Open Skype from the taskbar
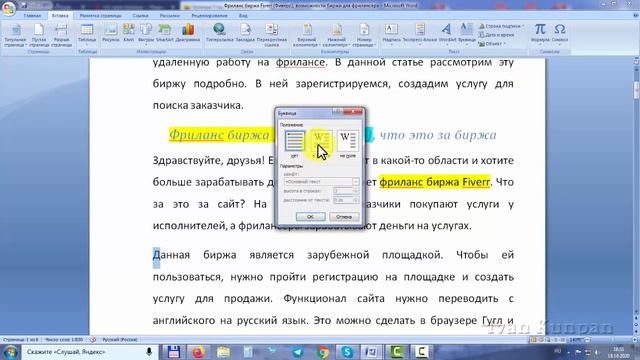The image size is (640, 360). click(347, 352)
